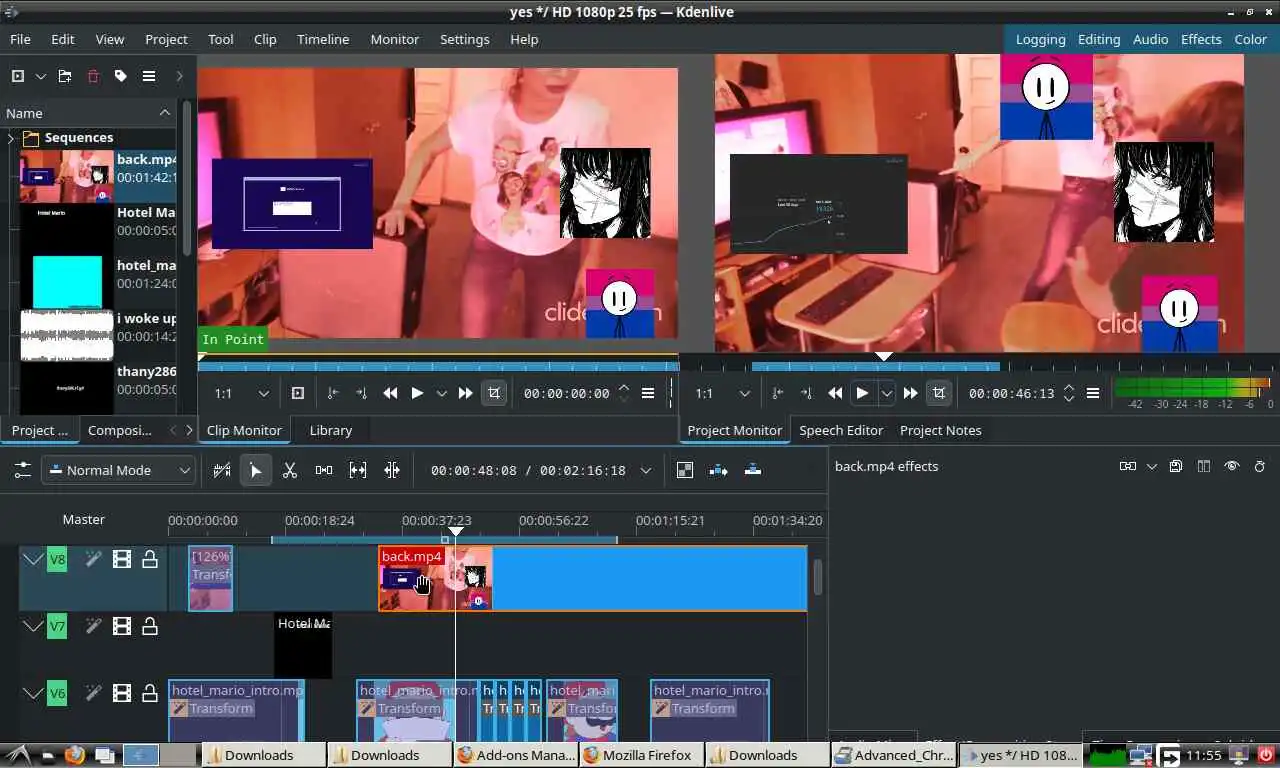Click the insert zone icon in clip monitor
1280x768 pixels.
pyautogui.click(x=297, y=393)
